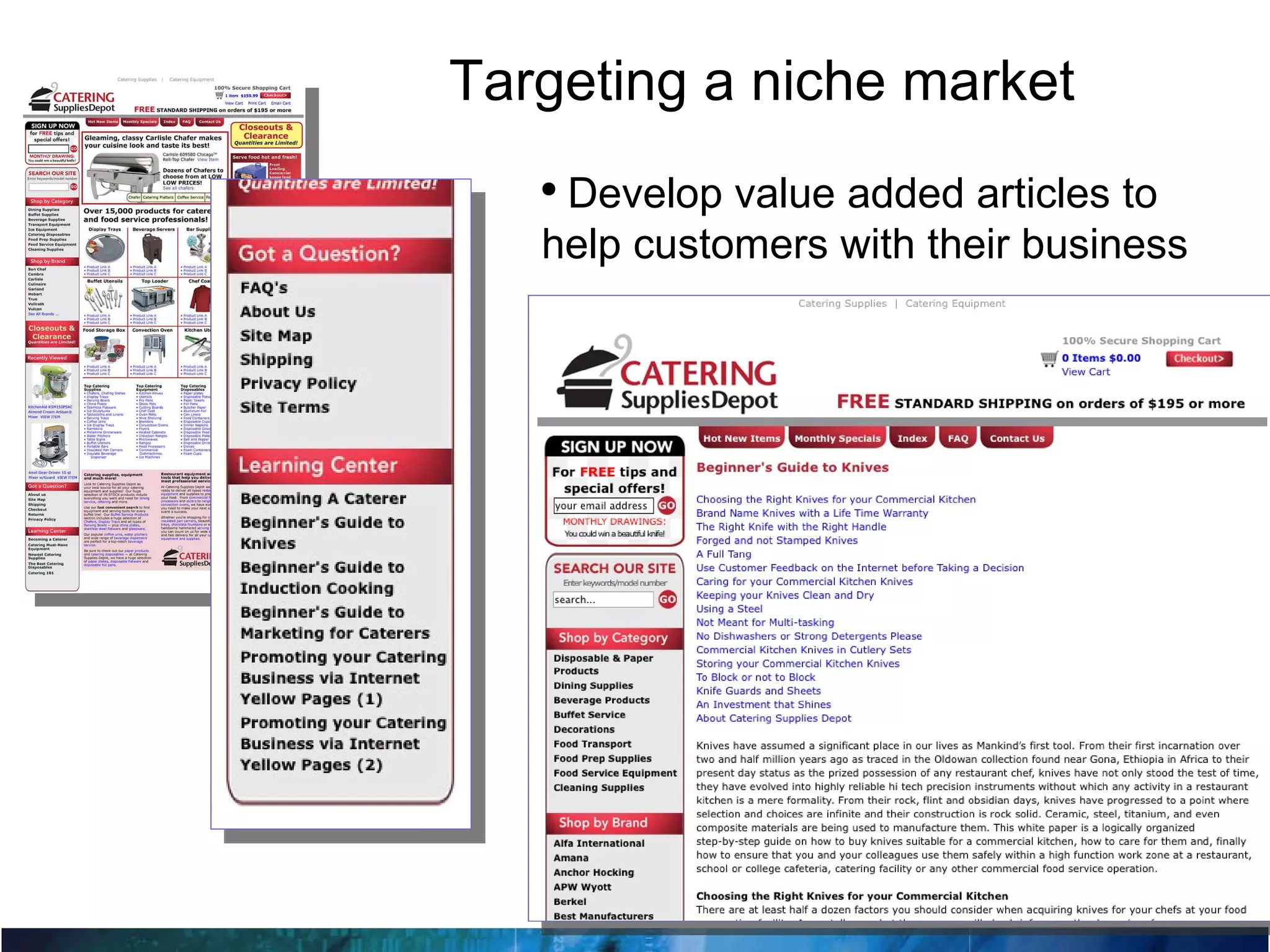This screenshot has width=1270, height=952.
Task: Open the Catering Supplies top link in large page
Action: tap(842, 304)
